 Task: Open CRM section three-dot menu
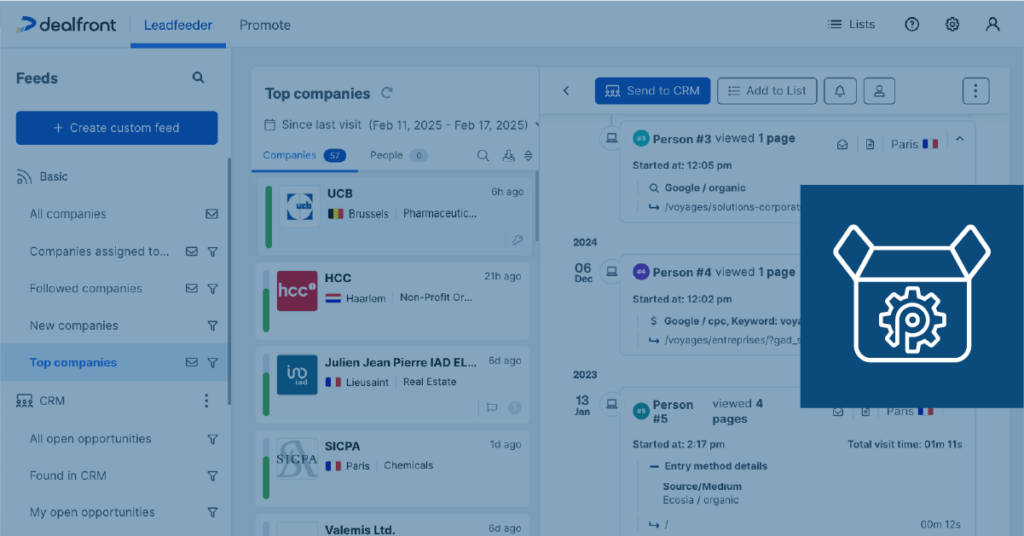[206, 401]
